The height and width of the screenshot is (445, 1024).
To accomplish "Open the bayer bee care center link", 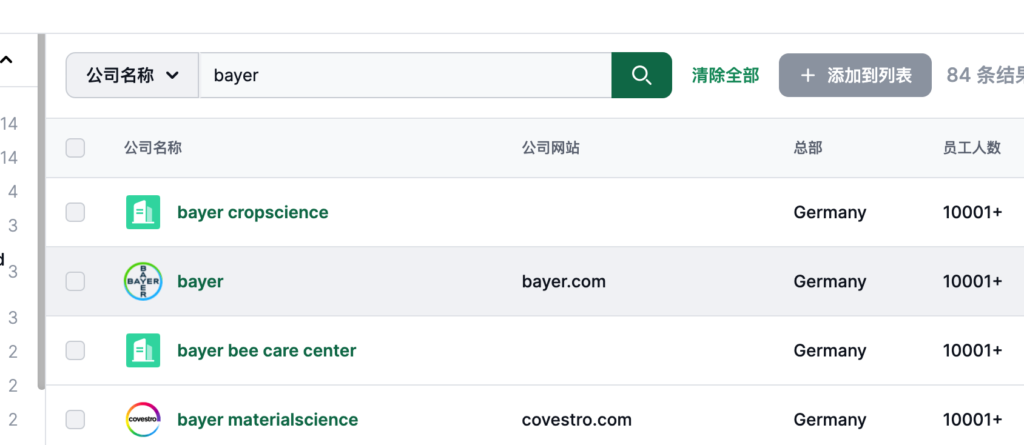I will coord(266,351).
